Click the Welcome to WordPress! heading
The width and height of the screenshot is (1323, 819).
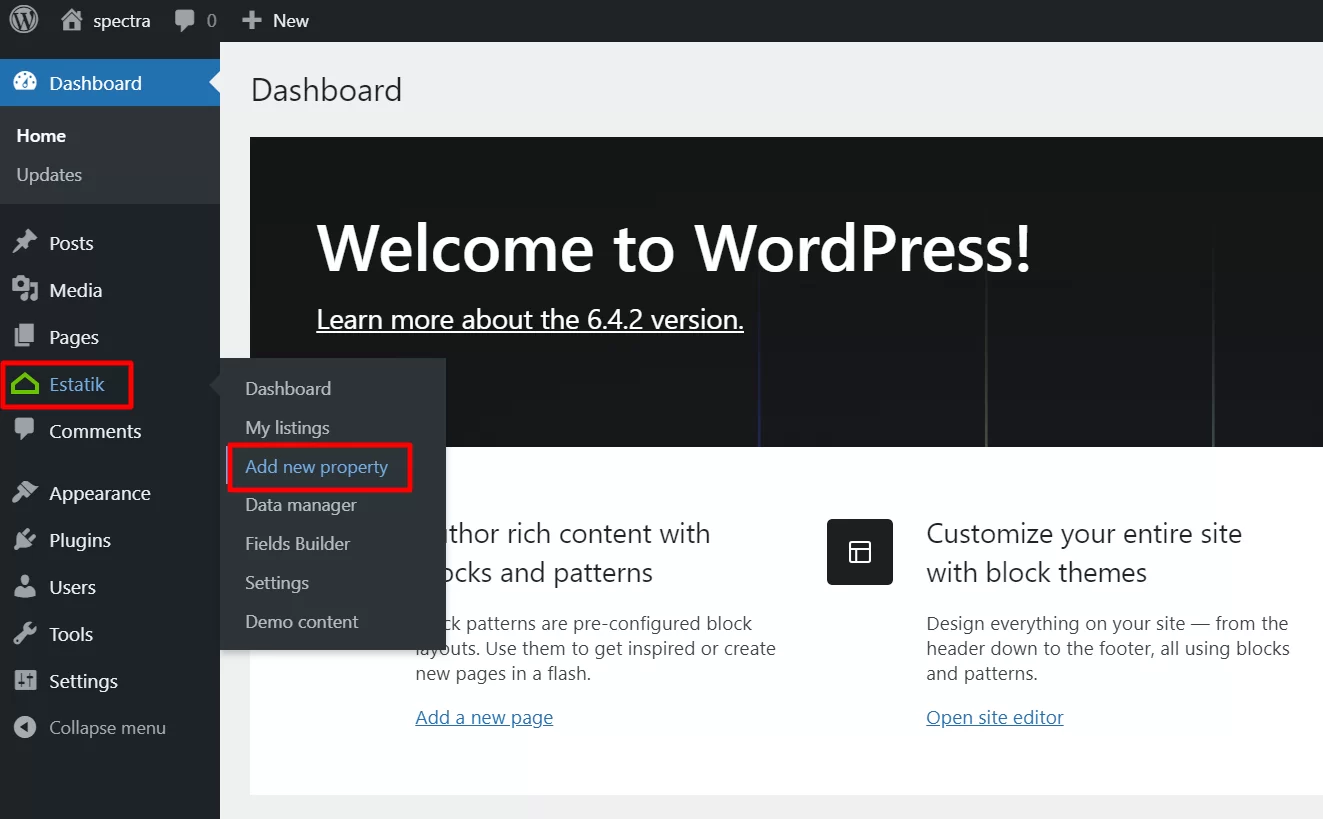click(674, 247)
